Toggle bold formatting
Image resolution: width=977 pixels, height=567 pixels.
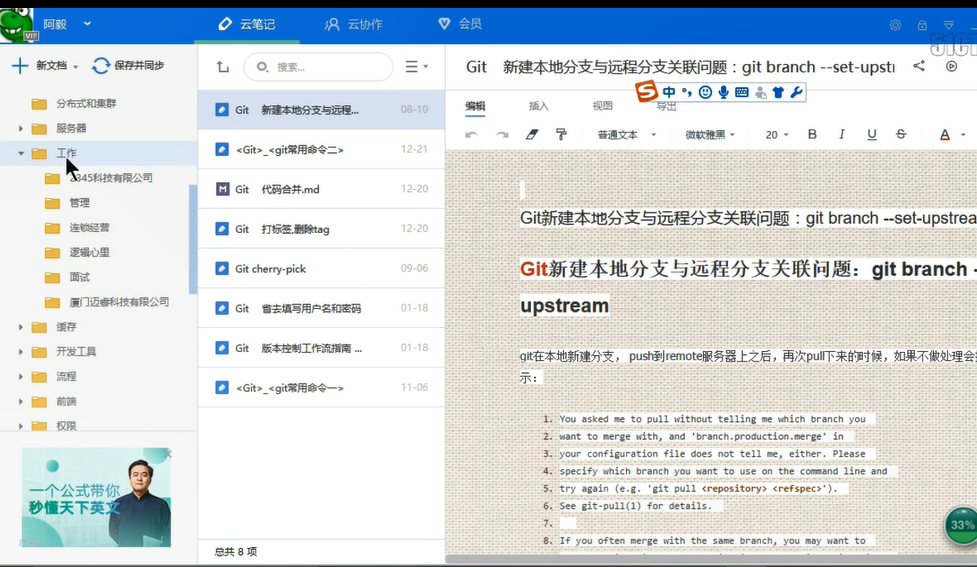click(812, 134)
